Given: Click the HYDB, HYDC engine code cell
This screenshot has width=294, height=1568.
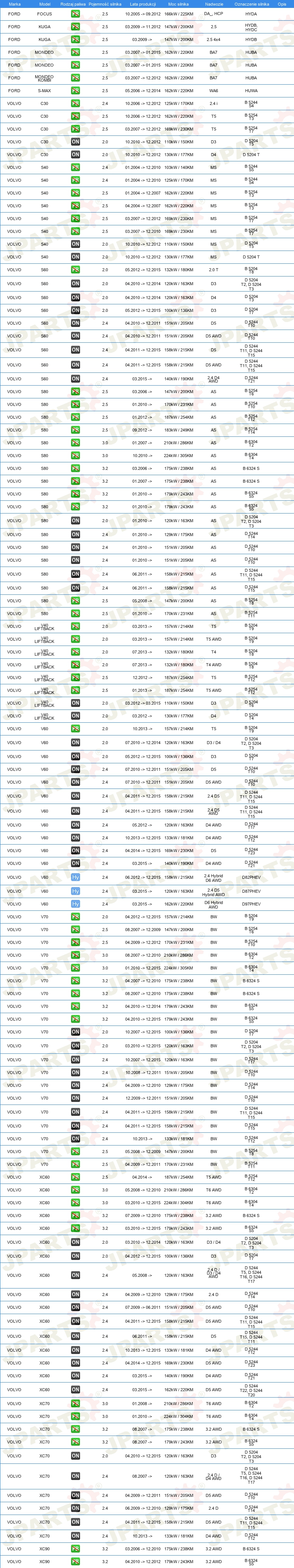Looking at the screenshot, I should click(251, 27).
